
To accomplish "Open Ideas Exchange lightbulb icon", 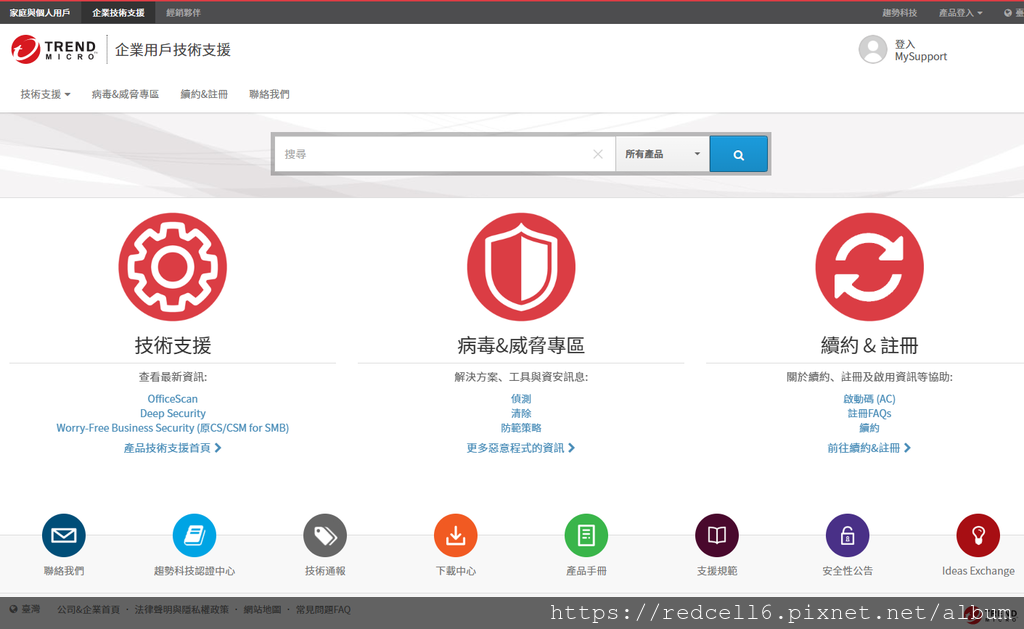I will (x=978, y=536).
